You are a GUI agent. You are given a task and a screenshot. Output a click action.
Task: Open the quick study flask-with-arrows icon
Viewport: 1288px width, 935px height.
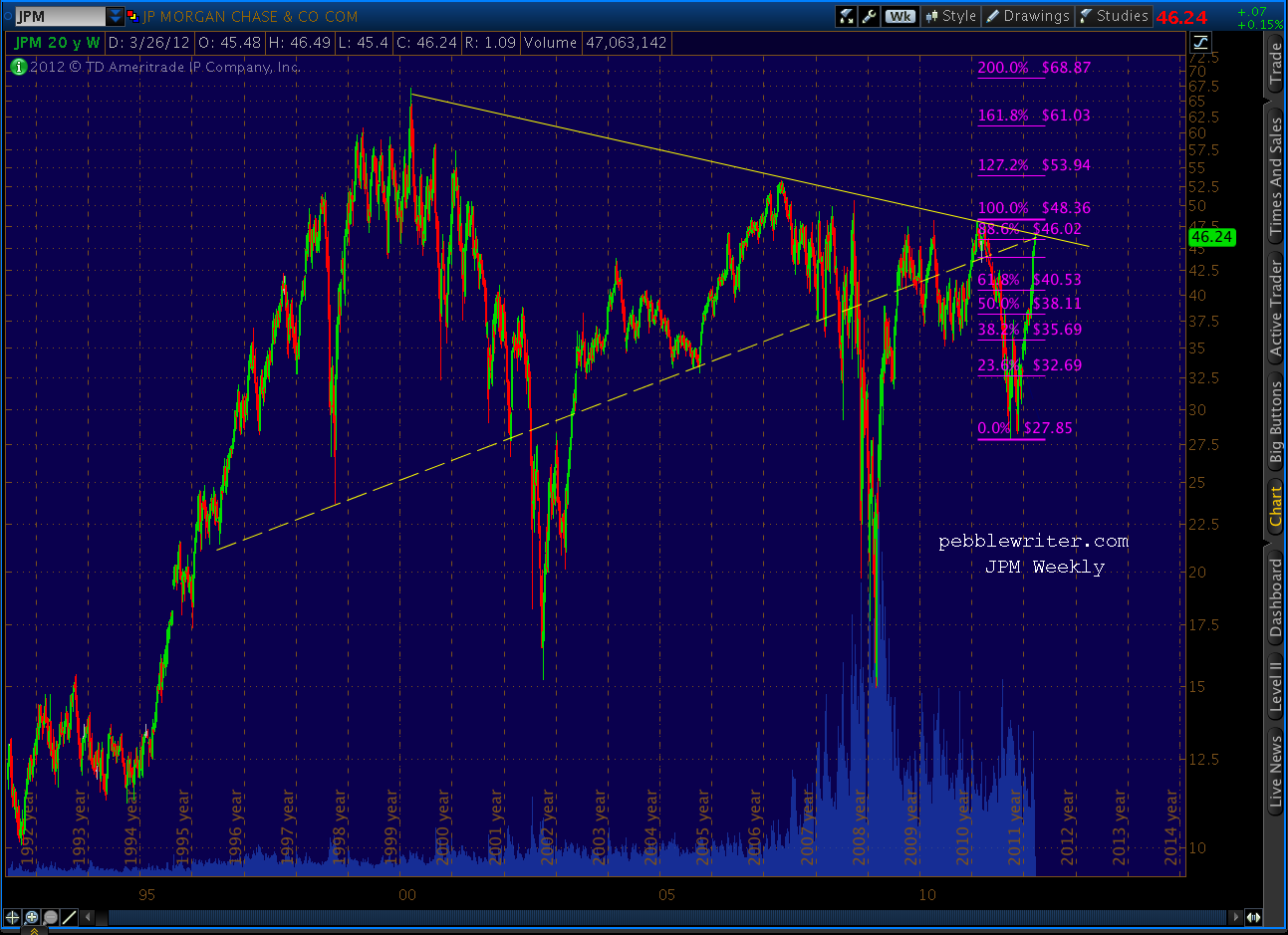(847, 16)
